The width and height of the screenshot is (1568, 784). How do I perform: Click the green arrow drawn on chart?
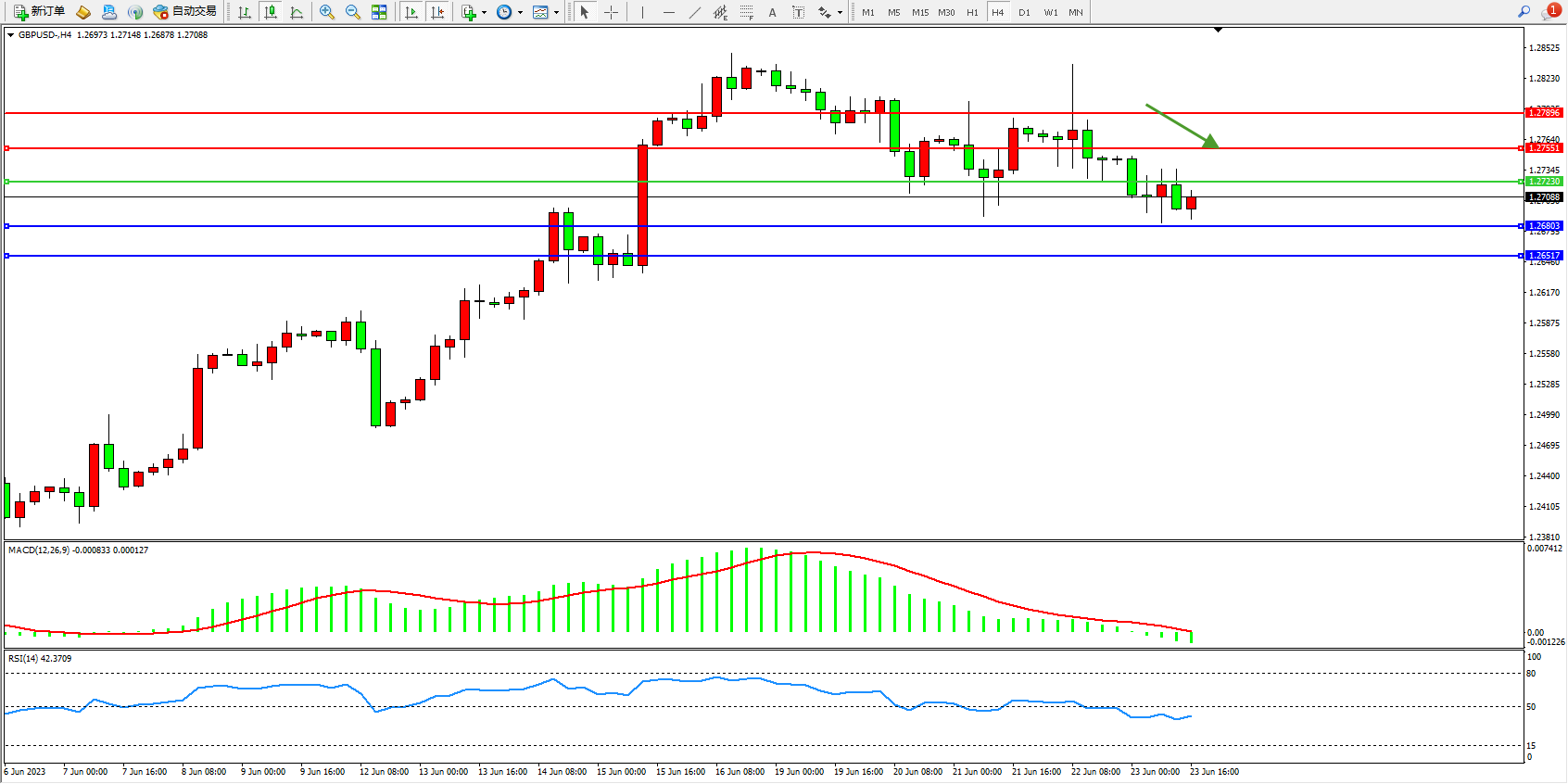pos(1182,125)
